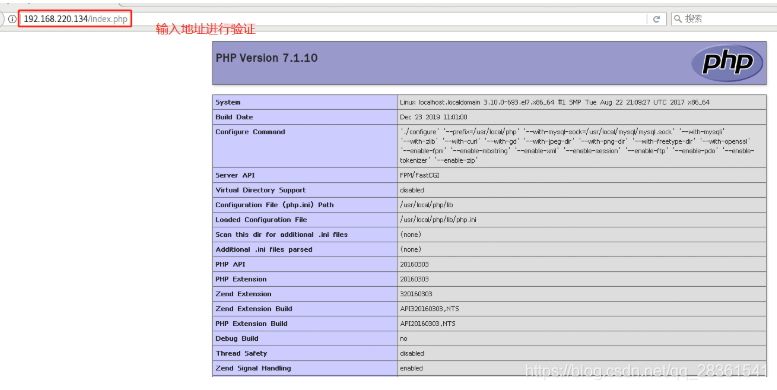Image resolution: width=777 pixels, height=390 pixels.
Task: Select the Dec 23 2019 build date value
Action: [x=433, y=117]
